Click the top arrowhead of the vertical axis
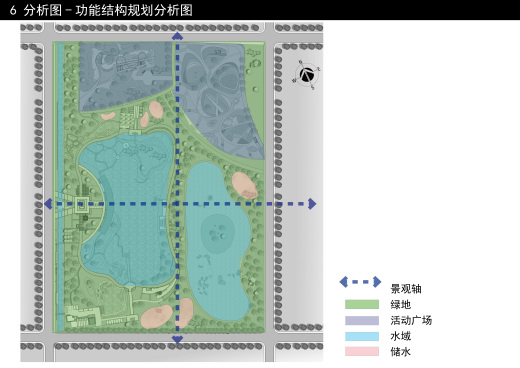The image size is (520, 368). pyautogui.click(x=177, y=36)
